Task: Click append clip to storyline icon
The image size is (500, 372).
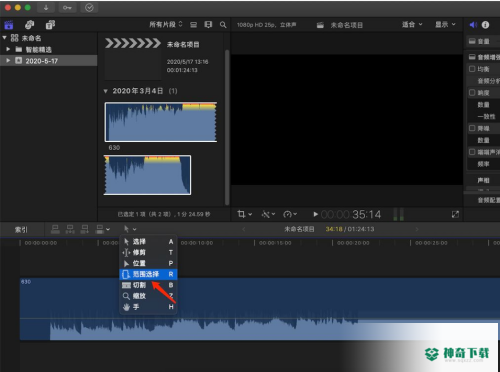Action: point(85,229)
